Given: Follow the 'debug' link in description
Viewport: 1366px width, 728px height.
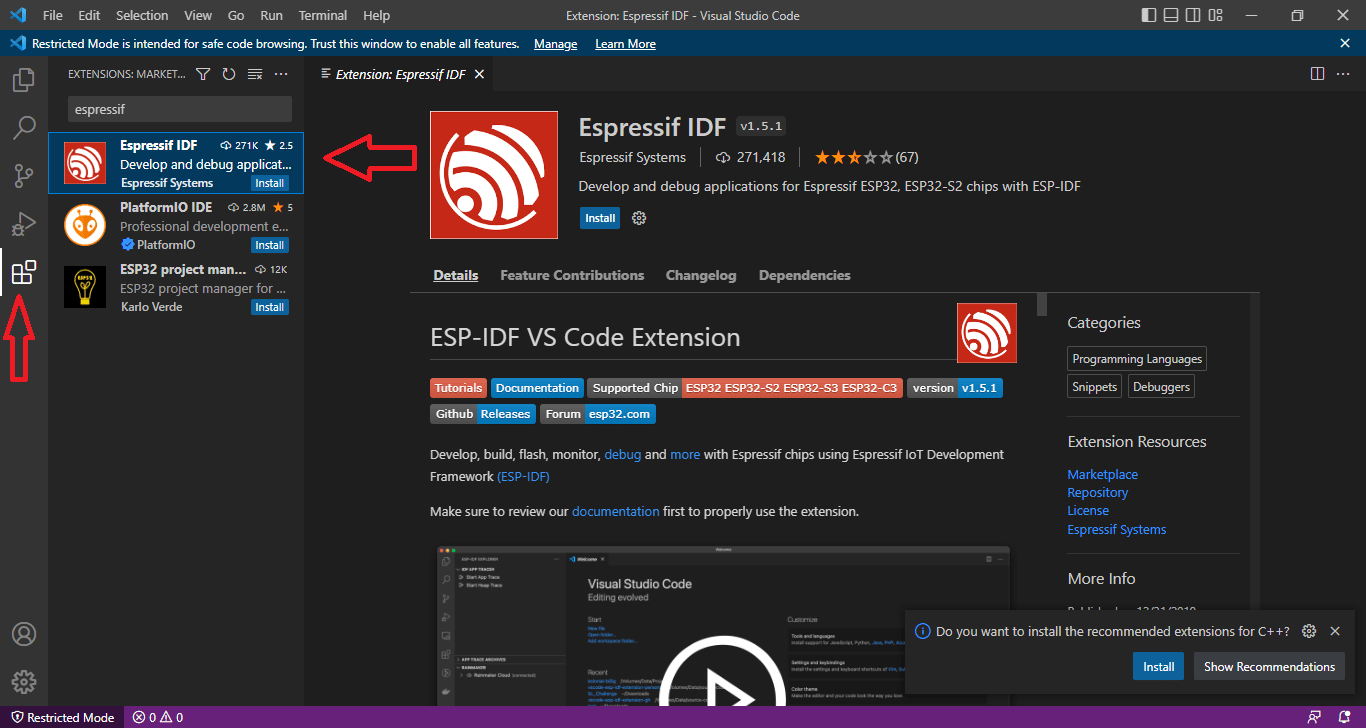Looking at the screenshot, I should coord(622,454).
